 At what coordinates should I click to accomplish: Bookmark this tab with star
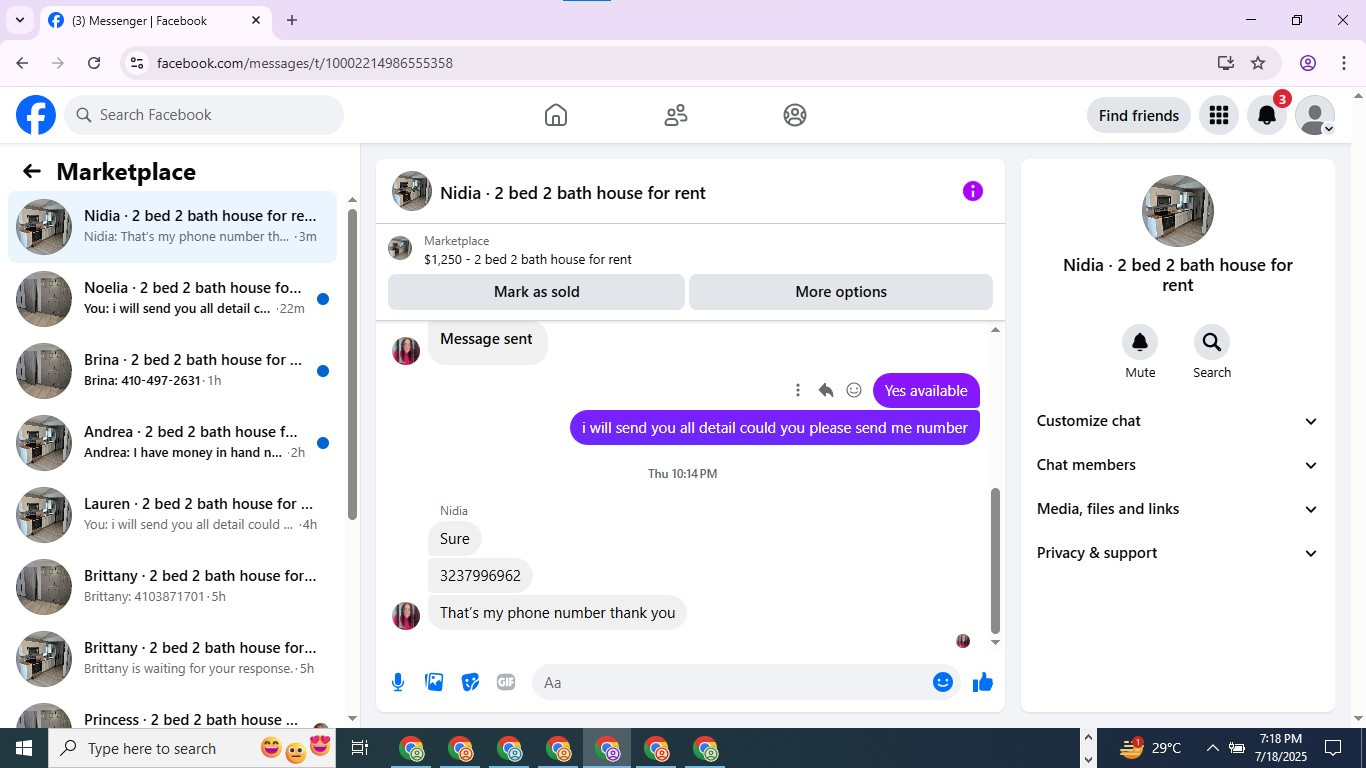pos(1258,63)
